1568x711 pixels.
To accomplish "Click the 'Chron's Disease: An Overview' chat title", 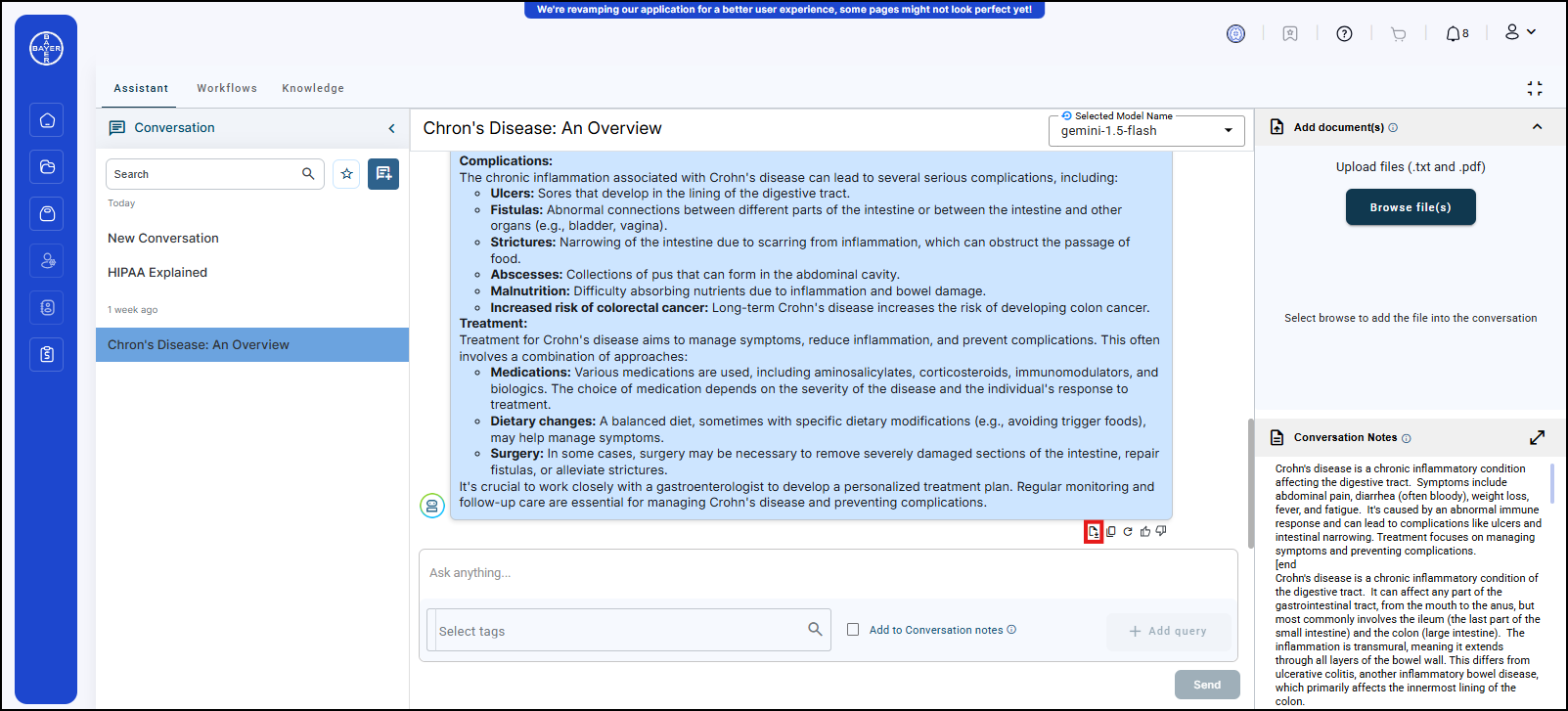I will [542, 128].
